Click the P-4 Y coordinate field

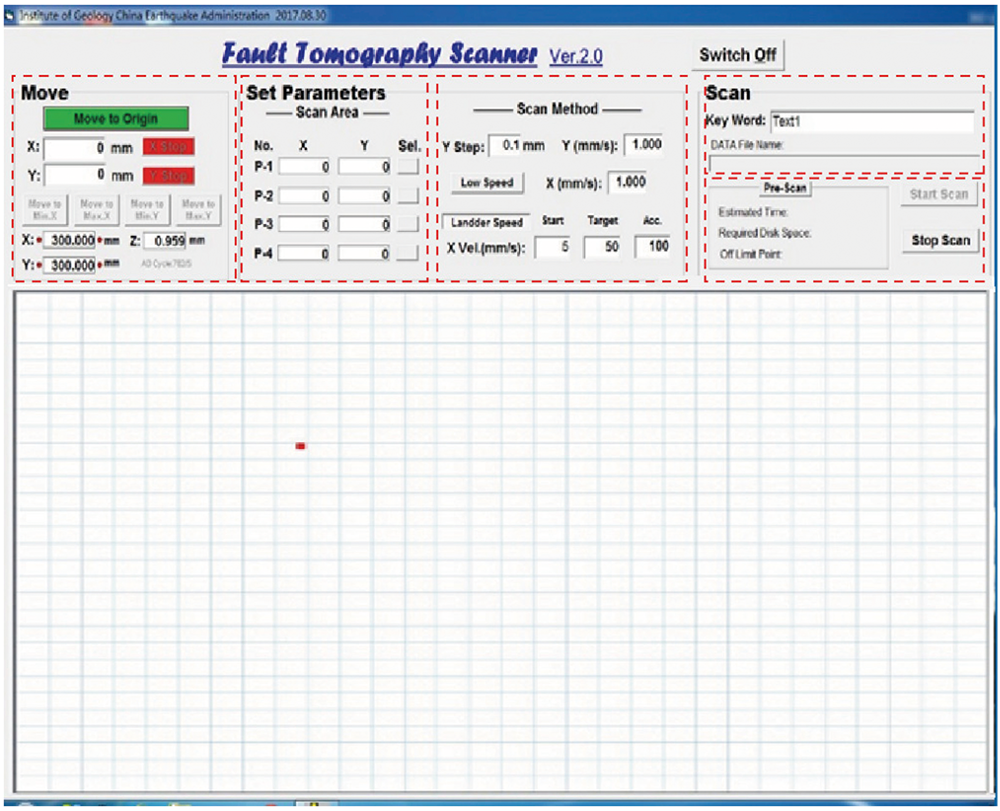click(364, 253)
